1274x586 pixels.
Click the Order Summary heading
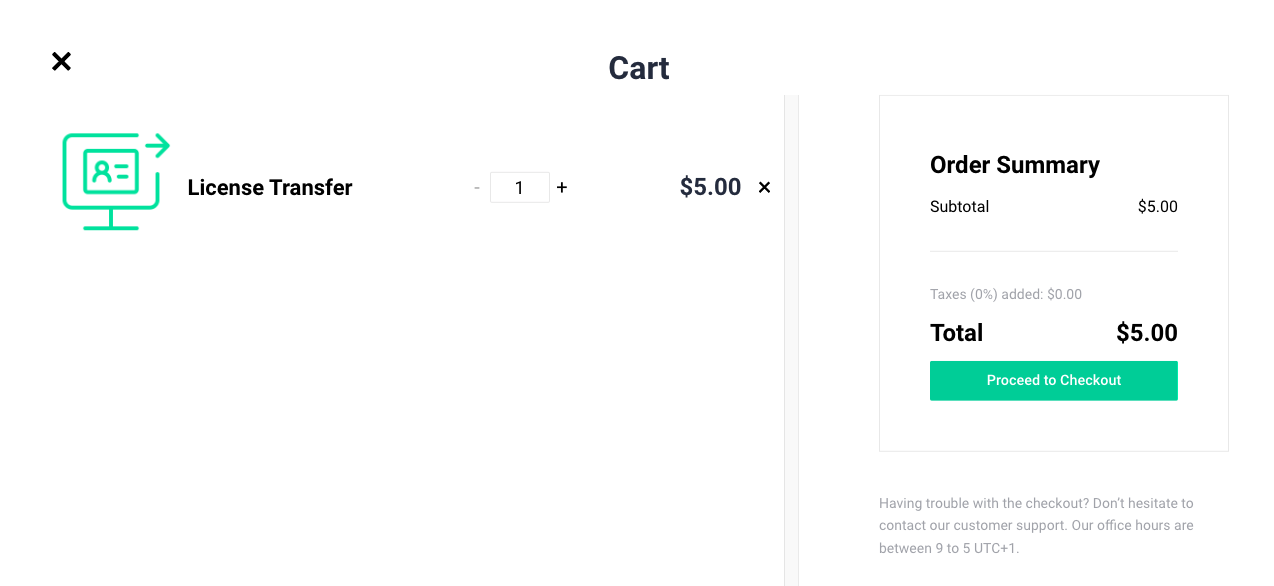pos(1015,165)
